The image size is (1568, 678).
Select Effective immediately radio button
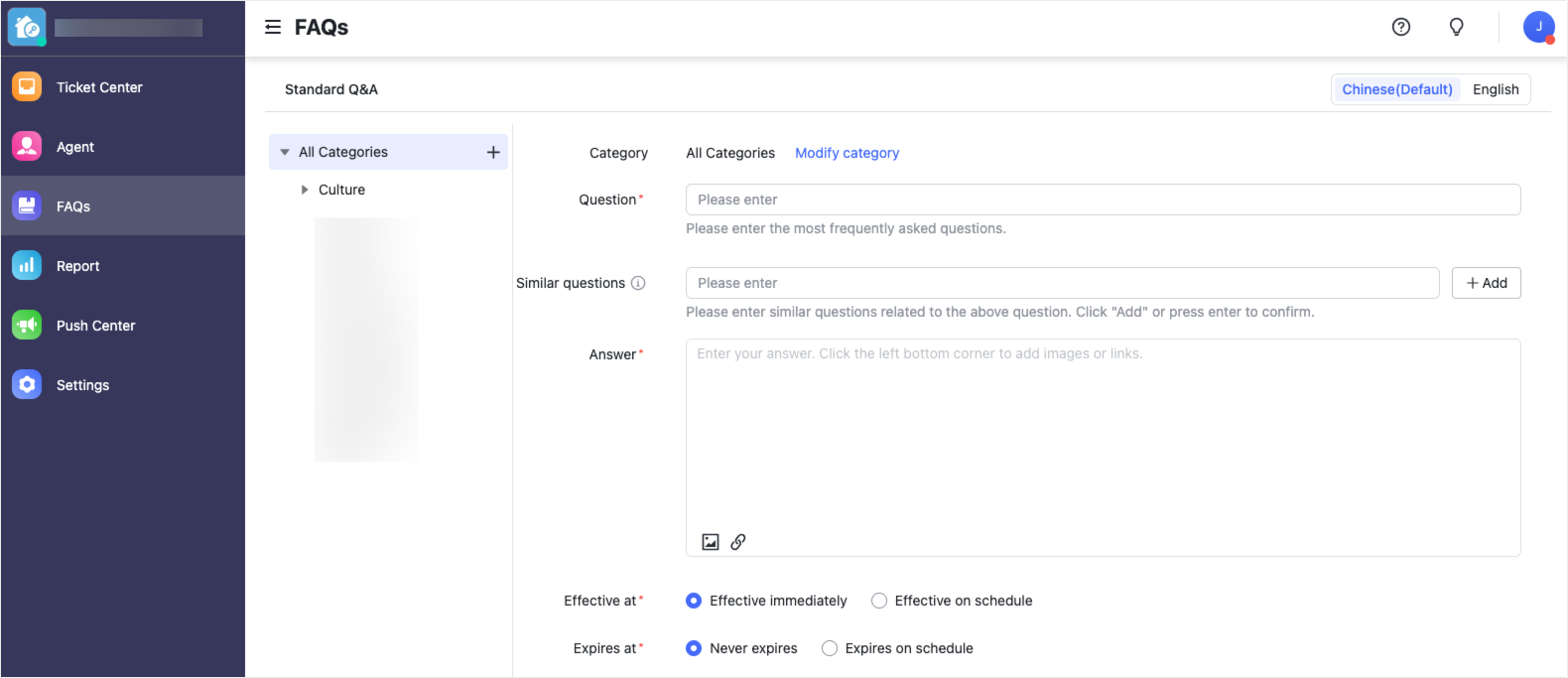coord(694,601)
